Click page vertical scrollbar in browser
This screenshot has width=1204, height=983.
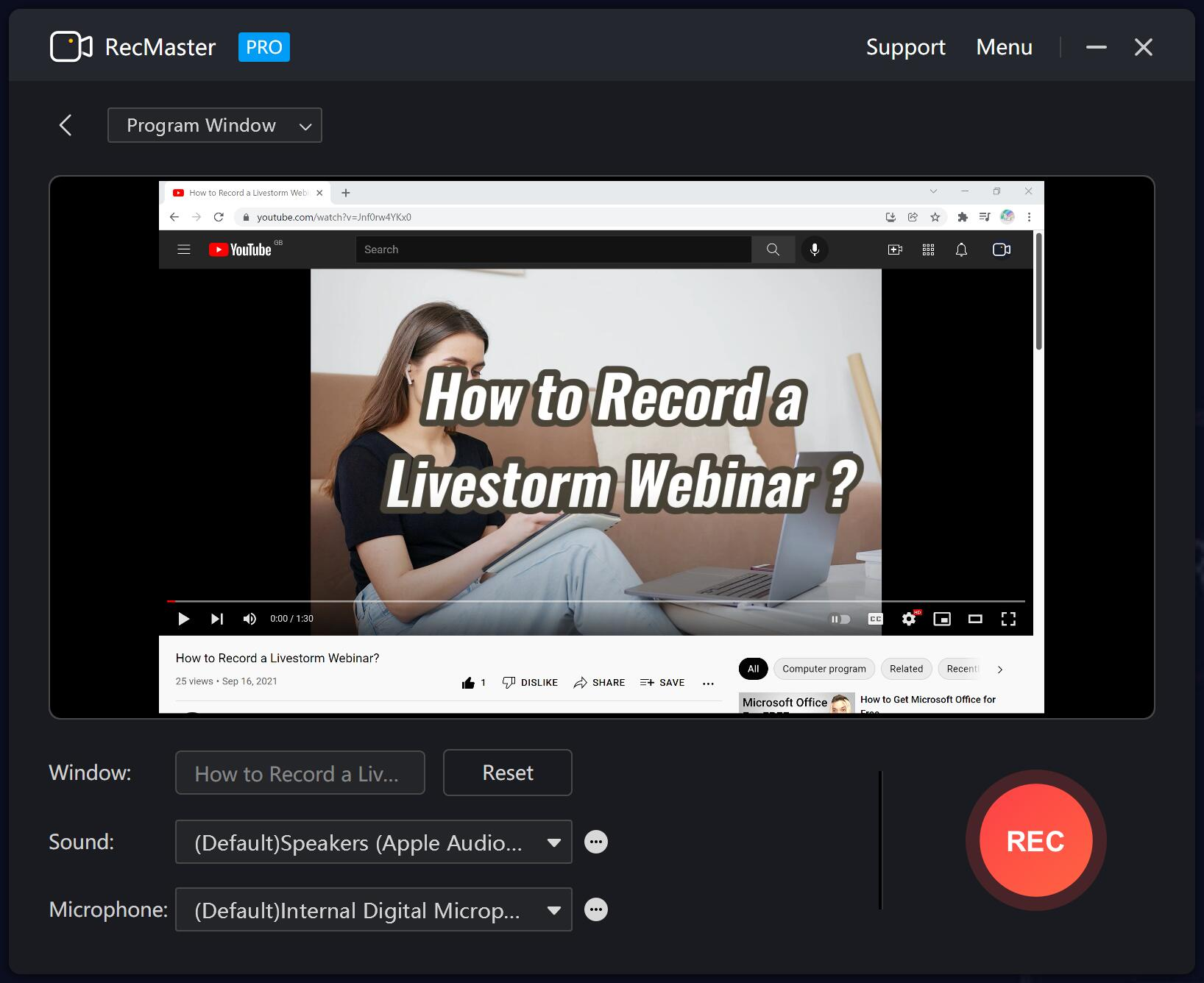pos(1039,291)
